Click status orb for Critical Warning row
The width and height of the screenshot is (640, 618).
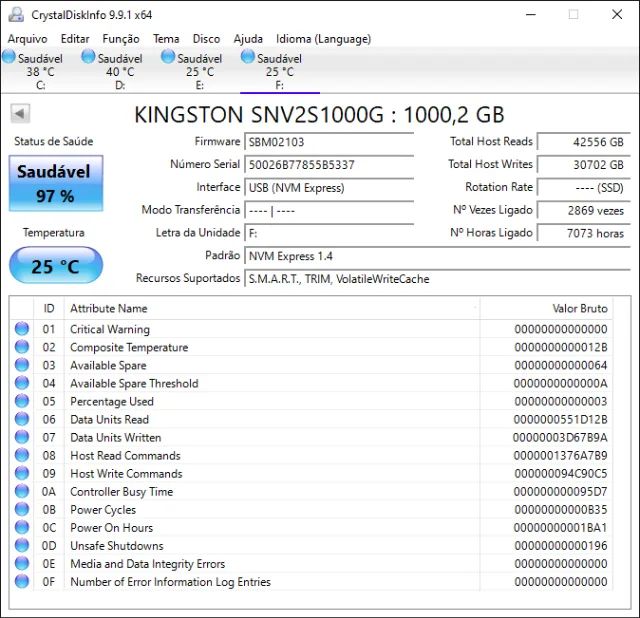pyautogui.click(x=22, y=329)
